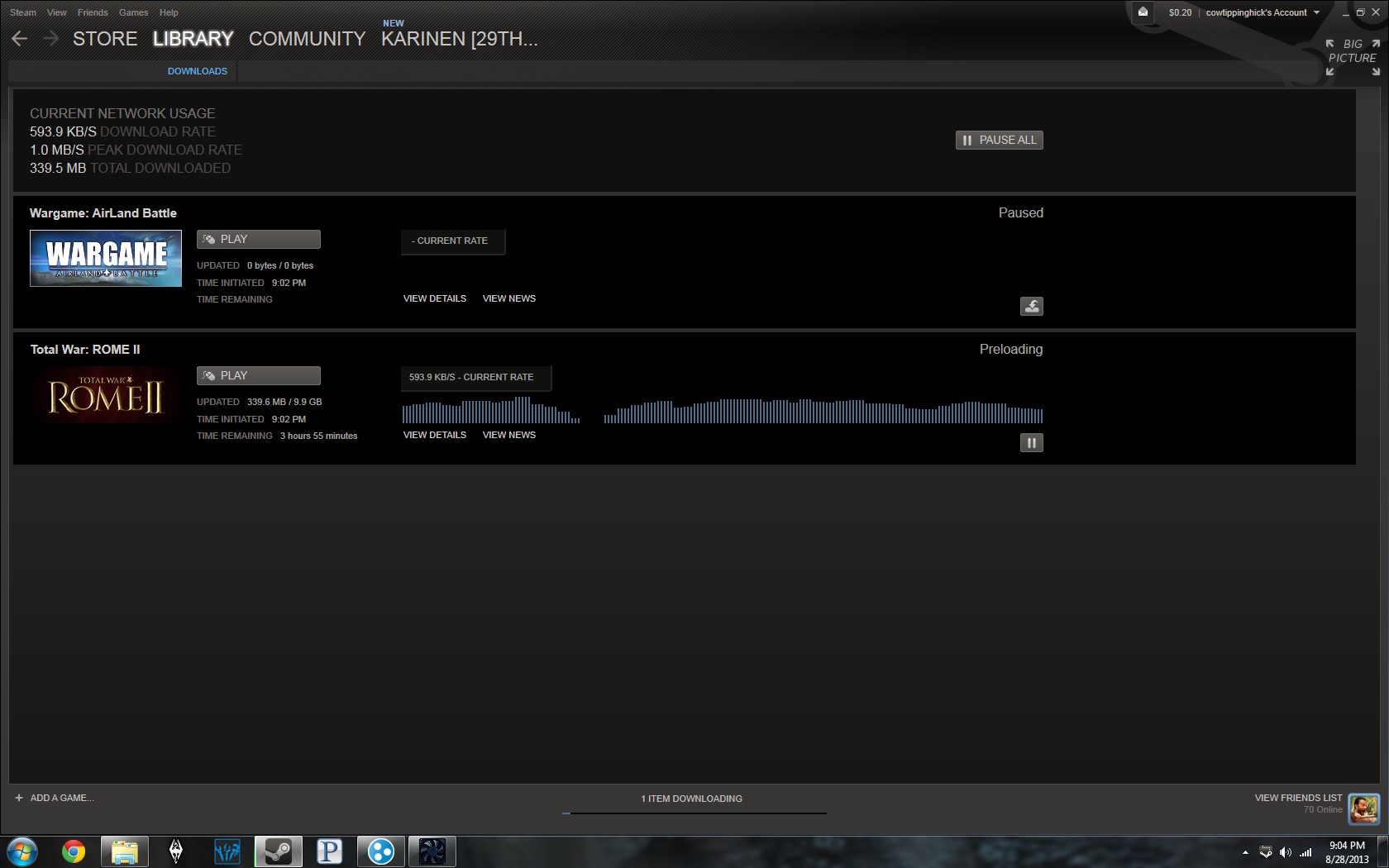The width and height of the screenshot is (1389, 868).
Task: Show hidden system tray icons
Action: (x=1245, y=852)
